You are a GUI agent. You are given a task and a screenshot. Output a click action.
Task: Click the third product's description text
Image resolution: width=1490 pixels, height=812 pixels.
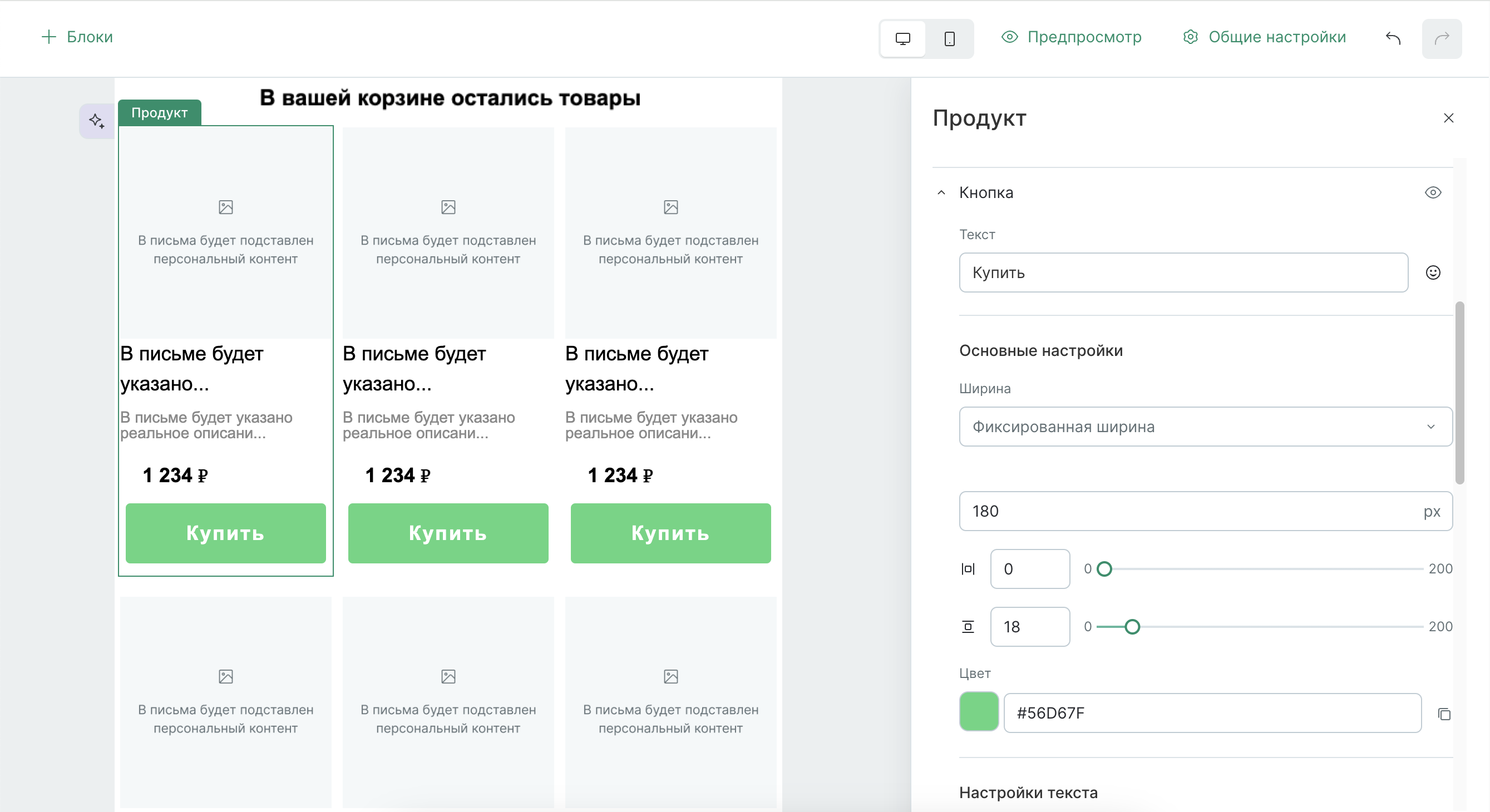pos(652,425)
